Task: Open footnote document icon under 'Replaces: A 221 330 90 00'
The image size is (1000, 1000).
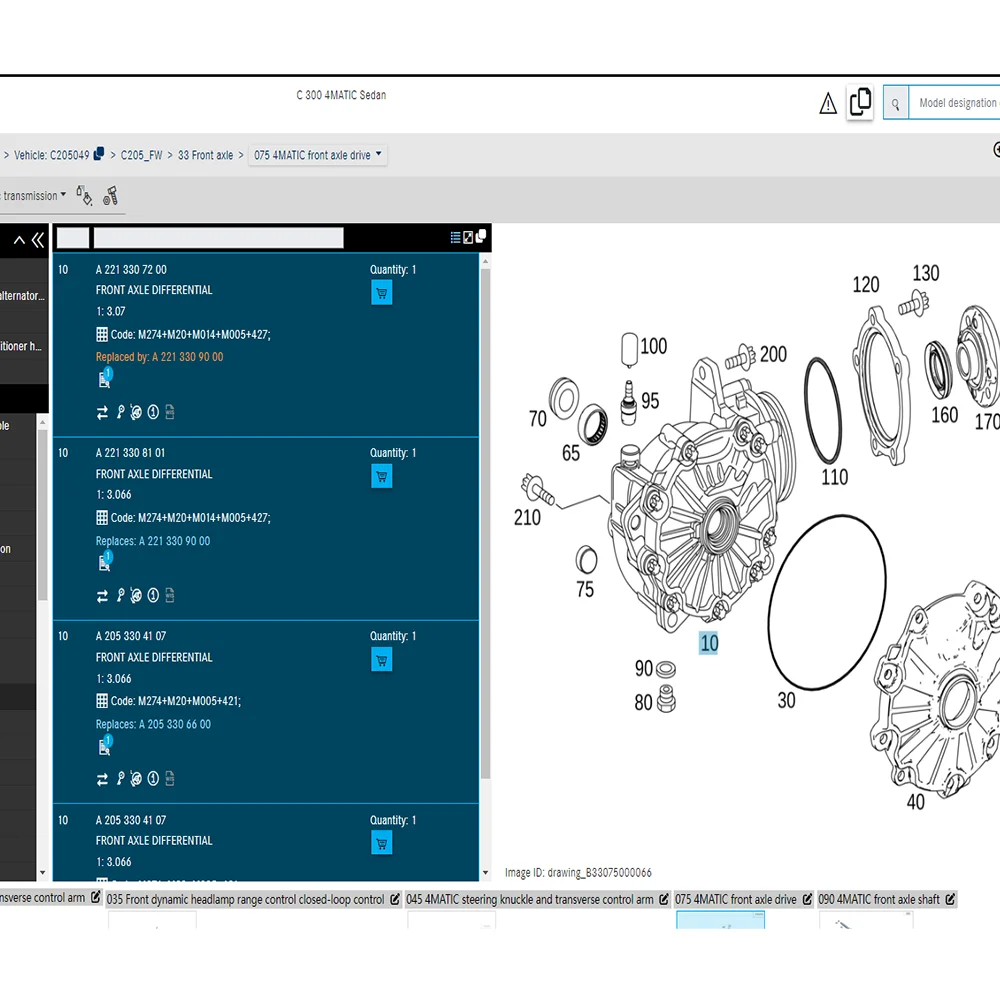Action: 105,561
